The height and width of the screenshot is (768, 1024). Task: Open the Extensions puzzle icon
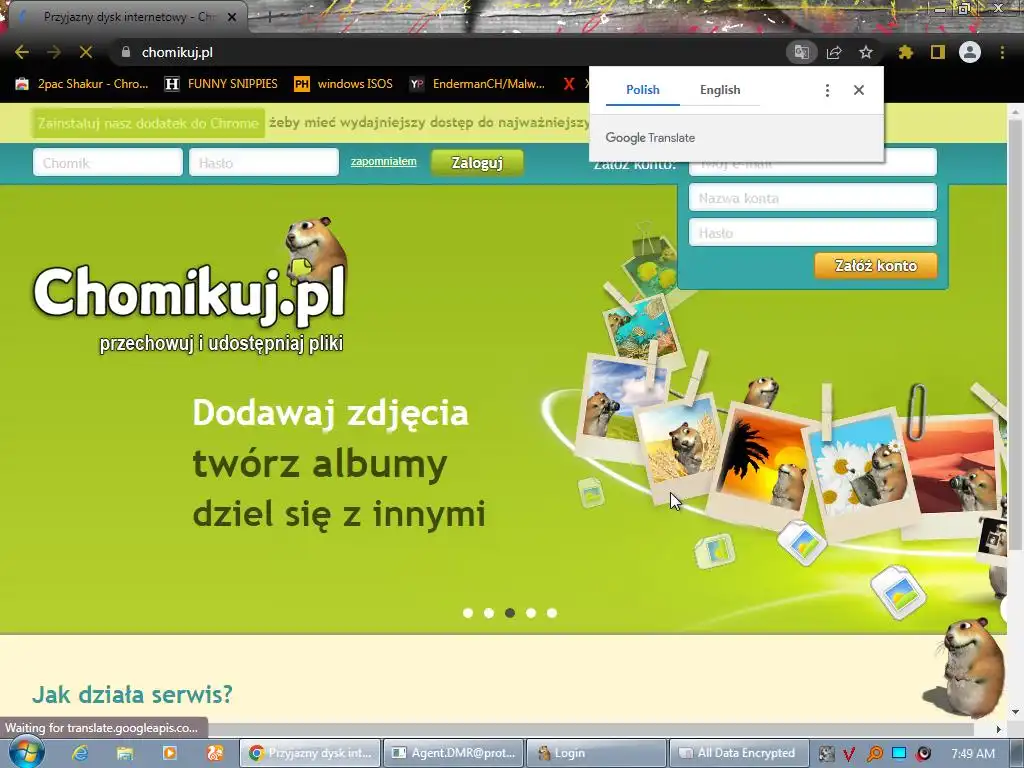click(x=905, y=52)
